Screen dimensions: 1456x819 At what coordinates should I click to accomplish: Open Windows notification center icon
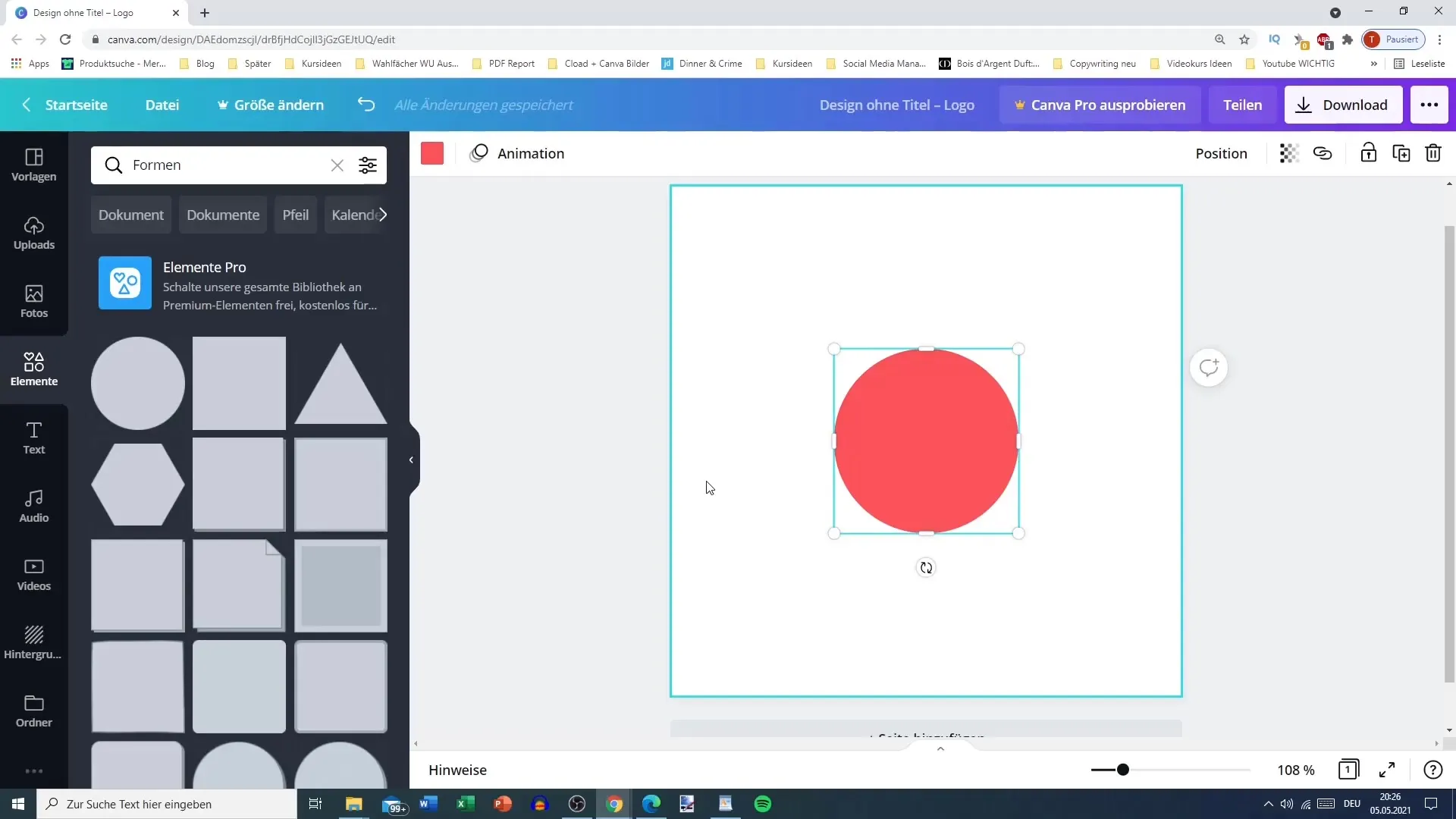(x=1431, y=804)
